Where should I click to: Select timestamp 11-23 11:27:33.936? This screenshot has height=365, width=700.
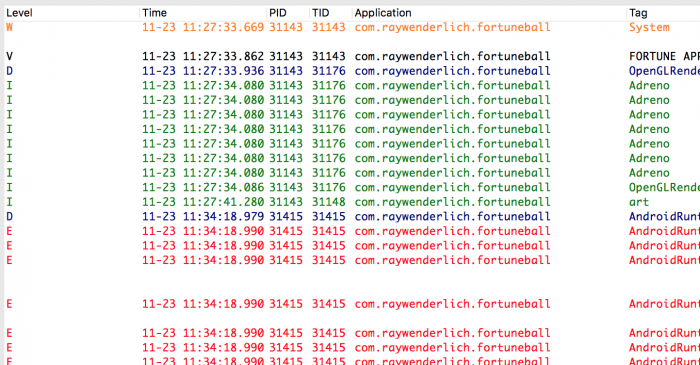(203, 71)
